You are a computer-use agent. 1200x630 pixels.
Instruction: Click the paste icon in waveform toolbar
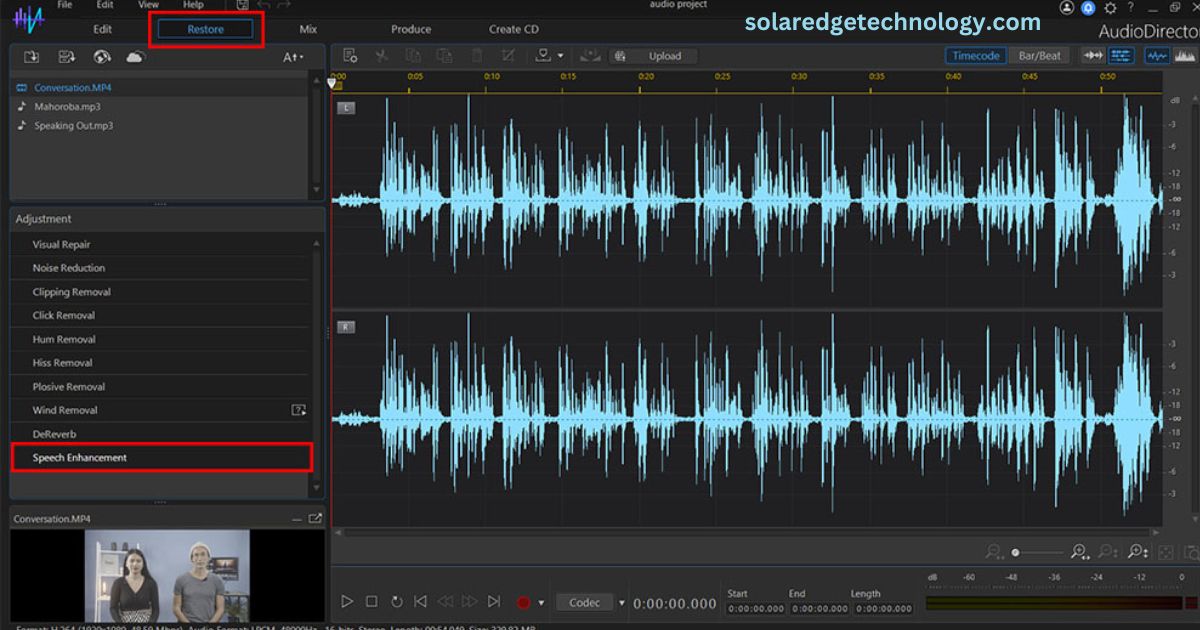coord(445,56)
